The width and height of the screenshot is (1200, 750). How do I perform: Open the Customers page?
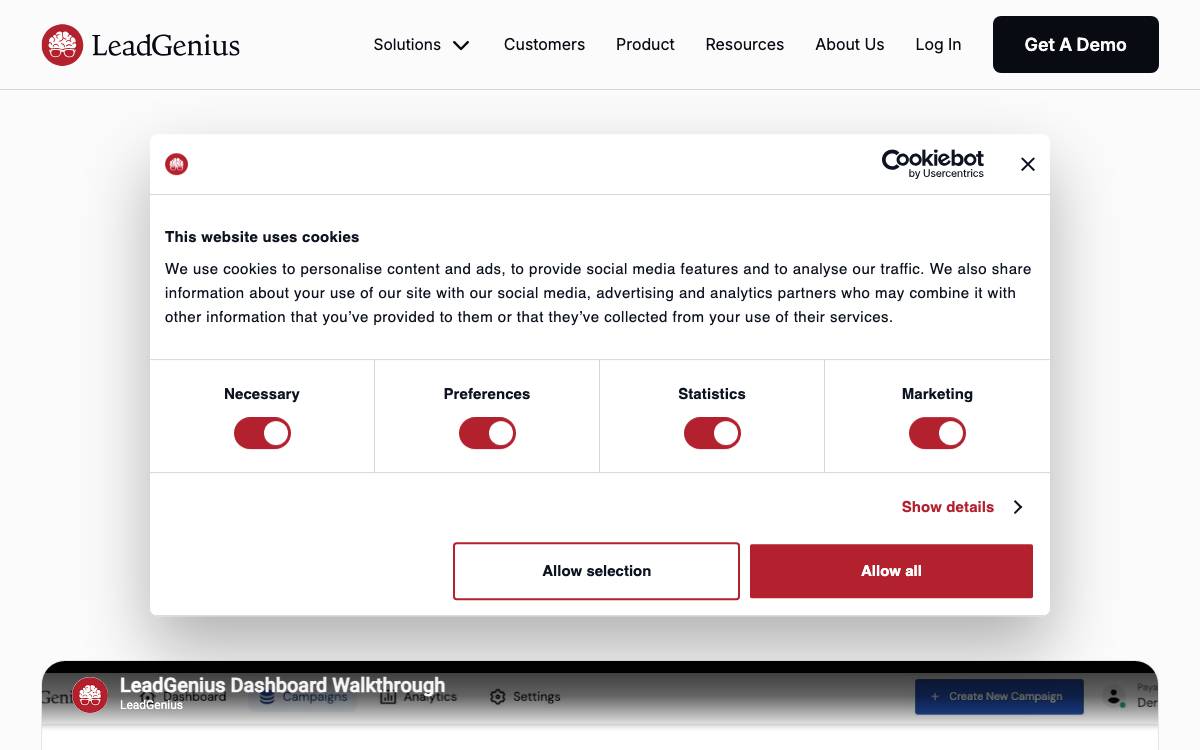544,45
